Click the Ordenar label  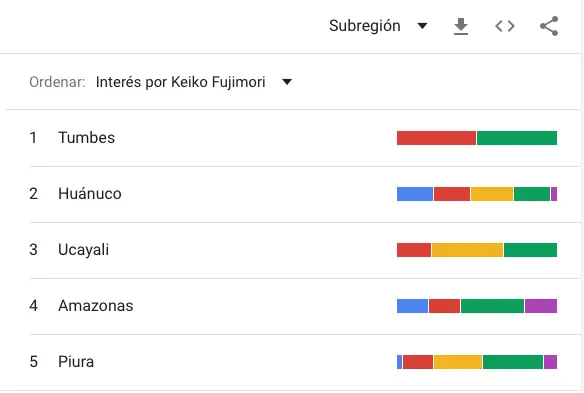(x=57, y=82)
